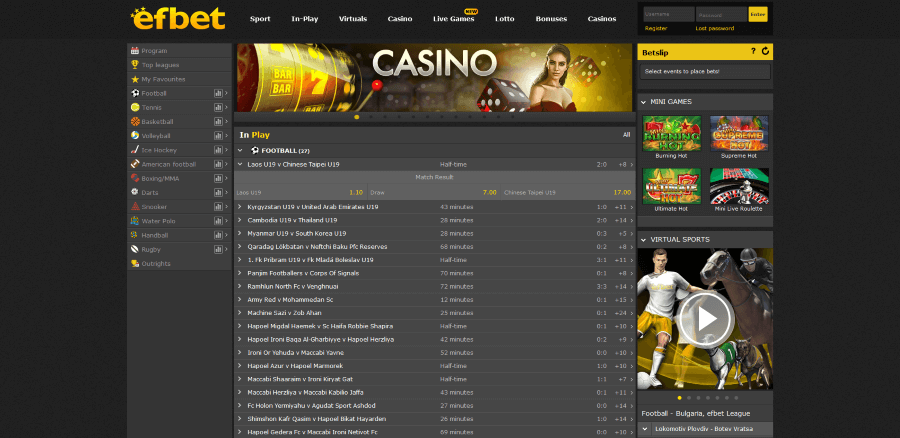
Task: Click the Water Polo icon
Action: tap(135, 221)
